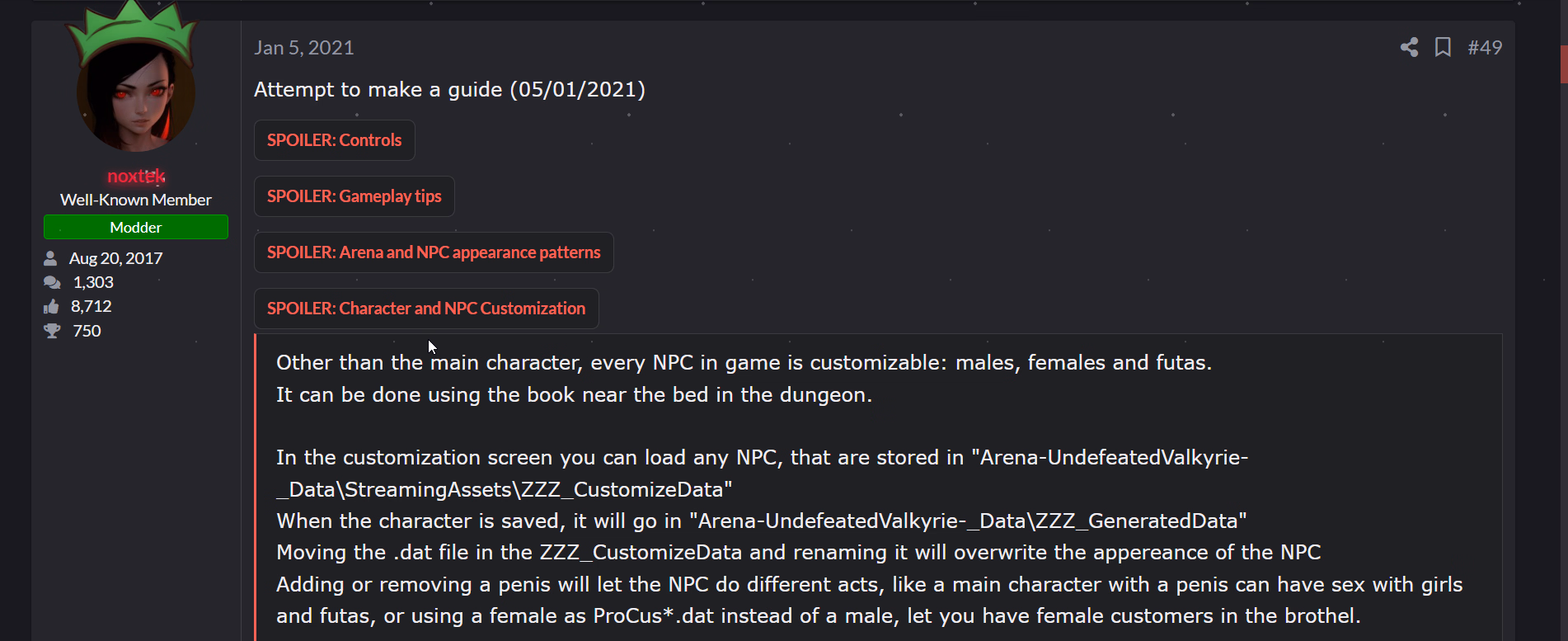Collapse the Character and NPC Customization spoiler
1568x641 pixels.
pyautogui.click(x=426, y=309)
